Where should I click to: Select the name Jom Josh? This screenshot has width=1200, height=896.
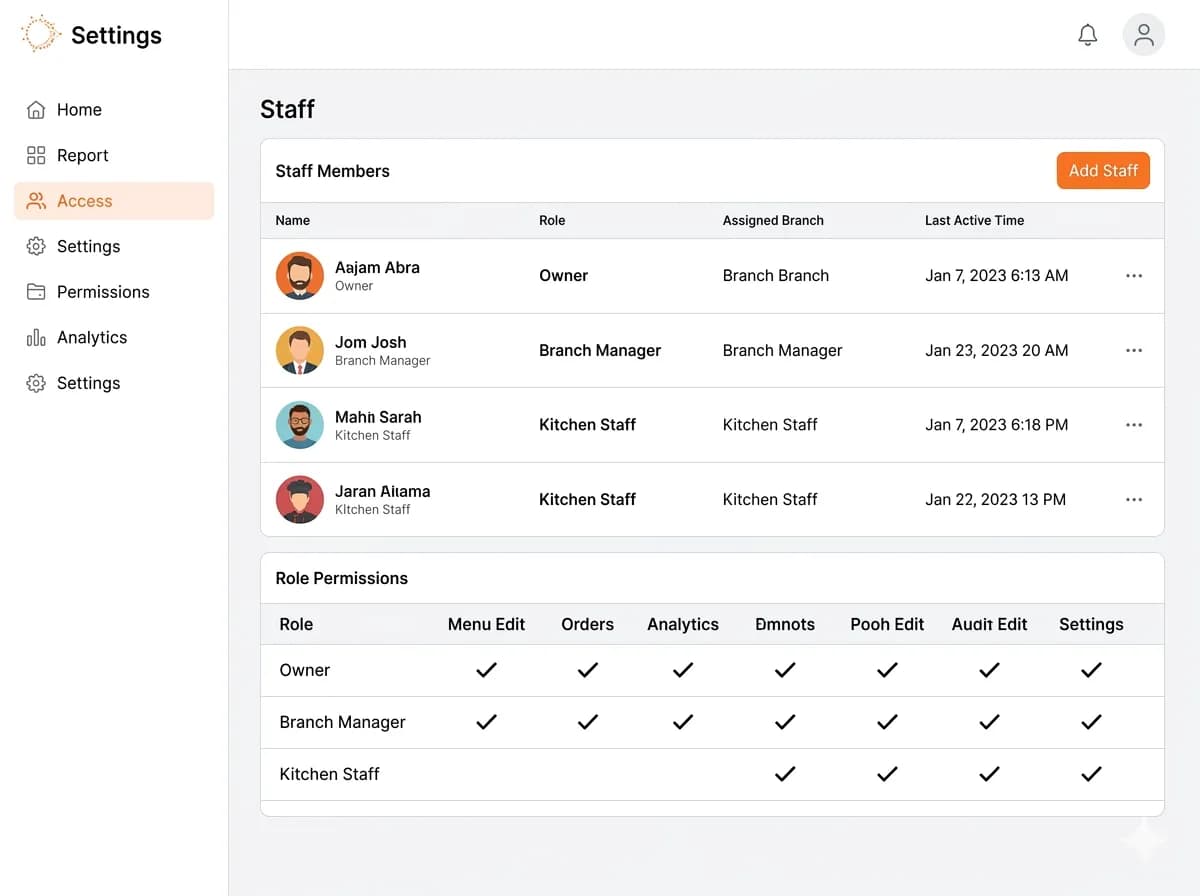pos(370,342)
